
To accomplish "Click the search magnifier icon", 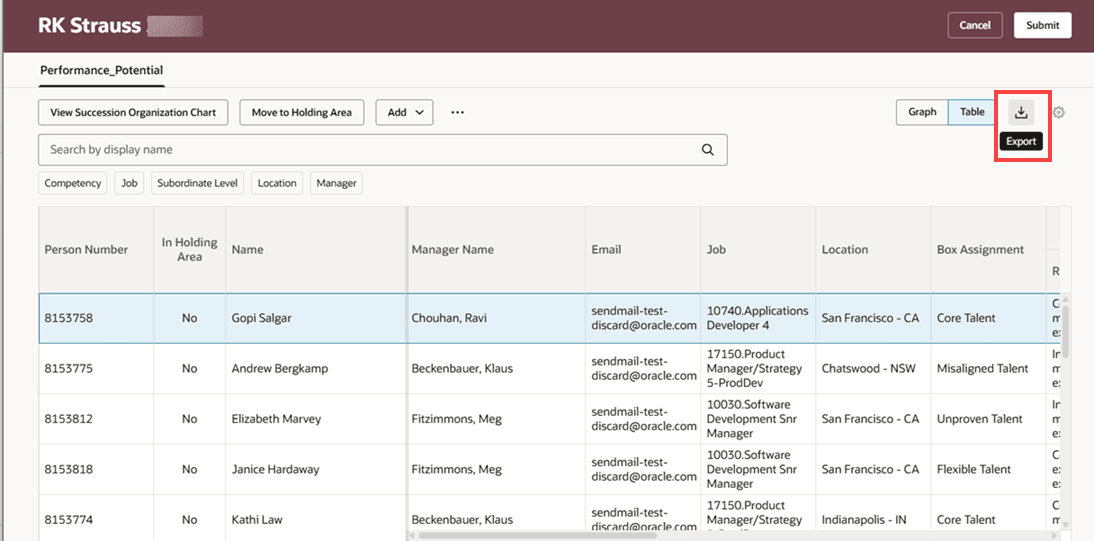I will coord(707,149).
